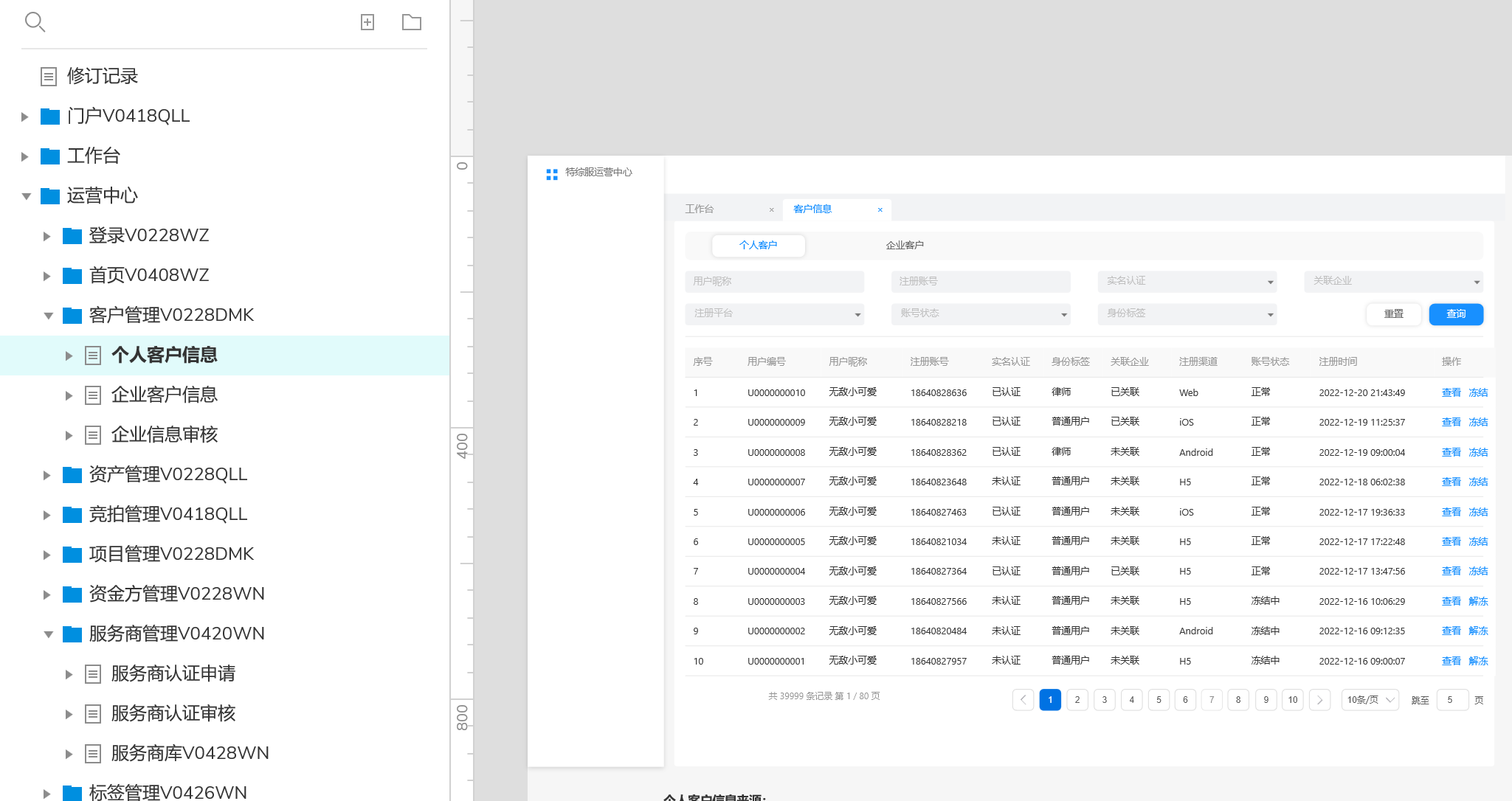Click the 注册账号 input field
Screen dimensions: 1512x801
coord(981,281)
